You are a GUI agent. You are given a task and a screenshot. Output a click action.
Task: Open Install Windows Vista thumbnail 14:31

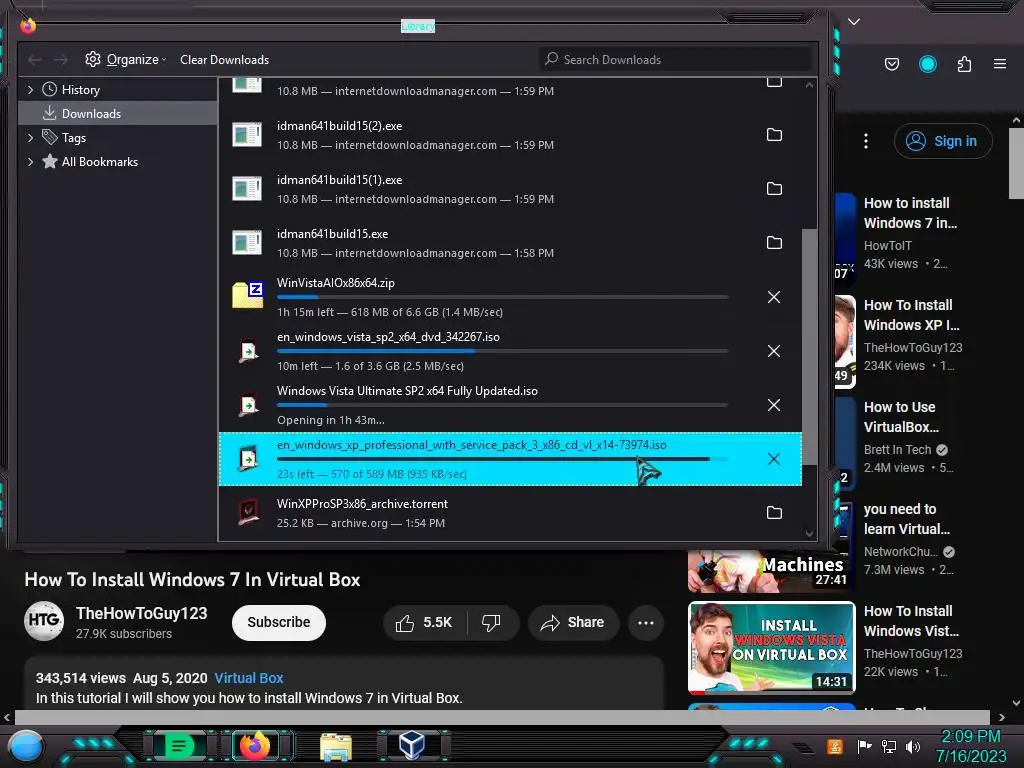tap(771, 647)
